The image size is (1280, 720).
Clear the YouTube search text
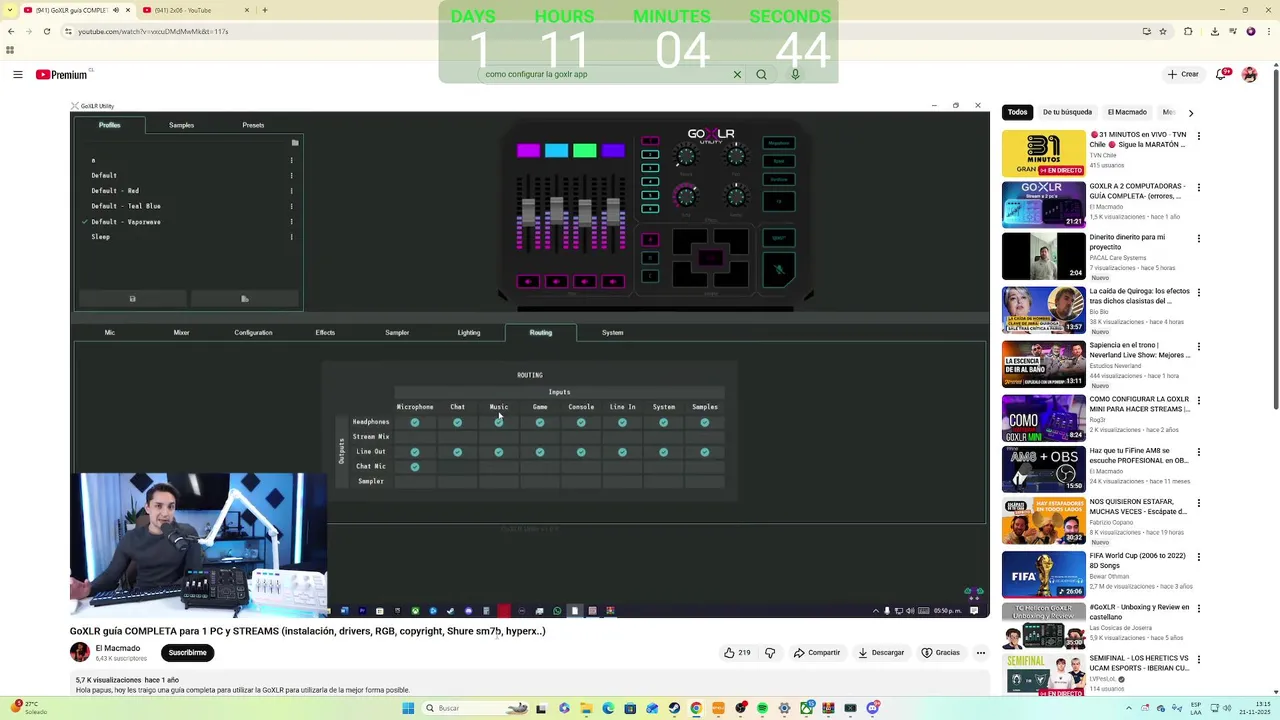pyautogui.click(x=737, y=74)
